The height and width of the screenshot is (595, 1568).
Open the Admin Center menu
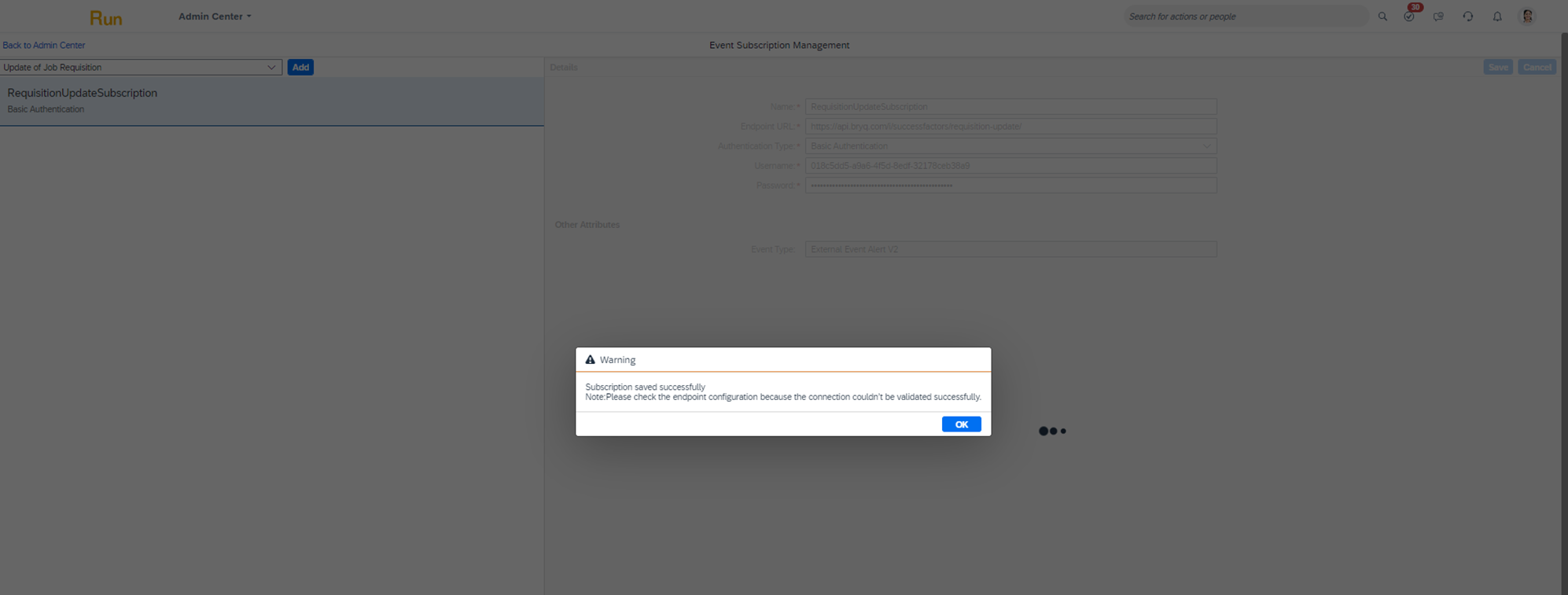[214, 17]
